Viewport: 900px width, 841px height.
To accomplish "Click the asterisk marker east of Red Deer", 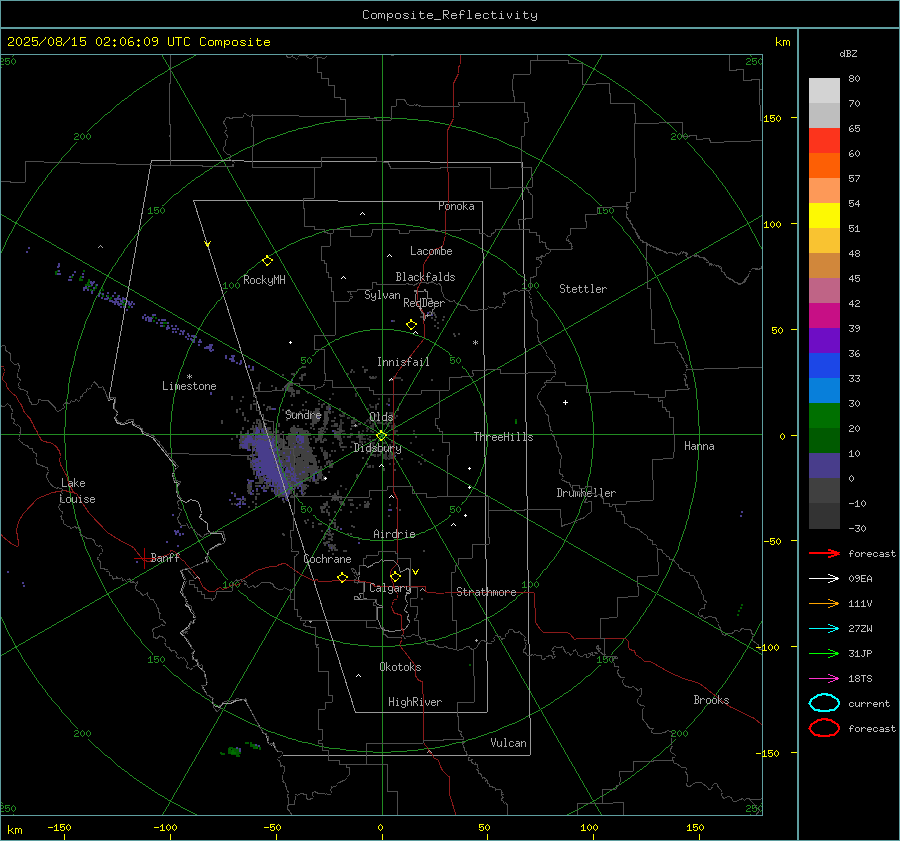I will coord(475,343).
